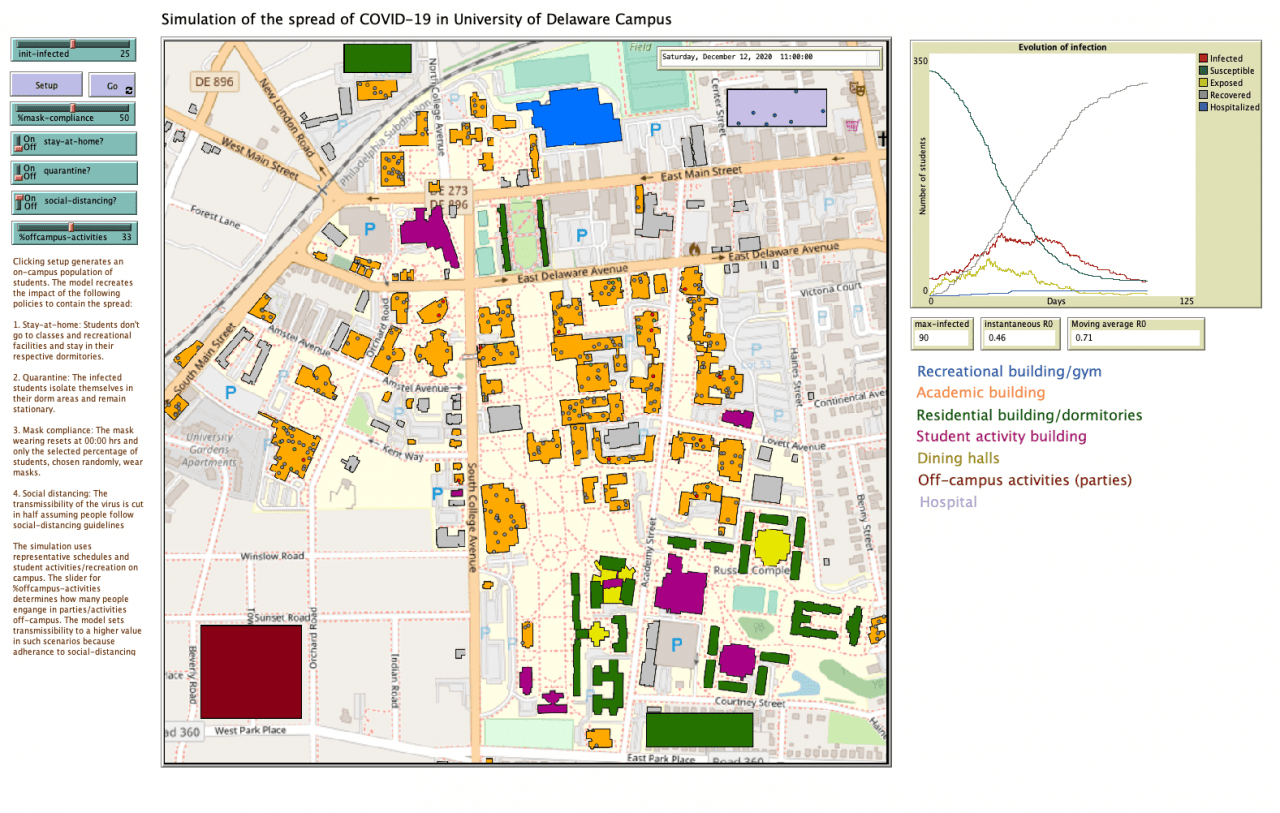Click the red Infected legend swatch
Image resolution: width=1280 pixels, height=813 pixels.
1204,59
